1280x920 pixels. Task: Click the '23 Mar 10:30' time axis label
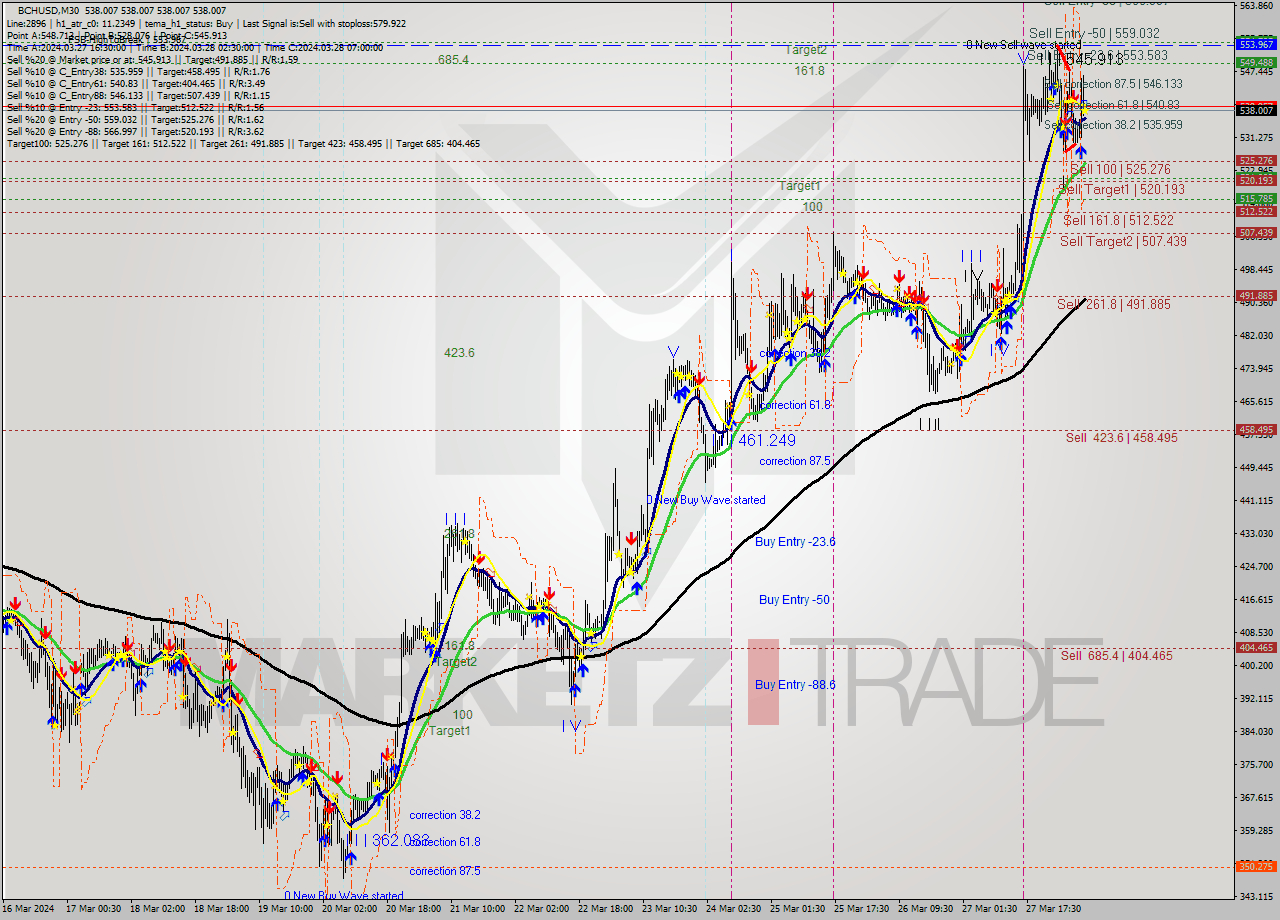point(669,909)
